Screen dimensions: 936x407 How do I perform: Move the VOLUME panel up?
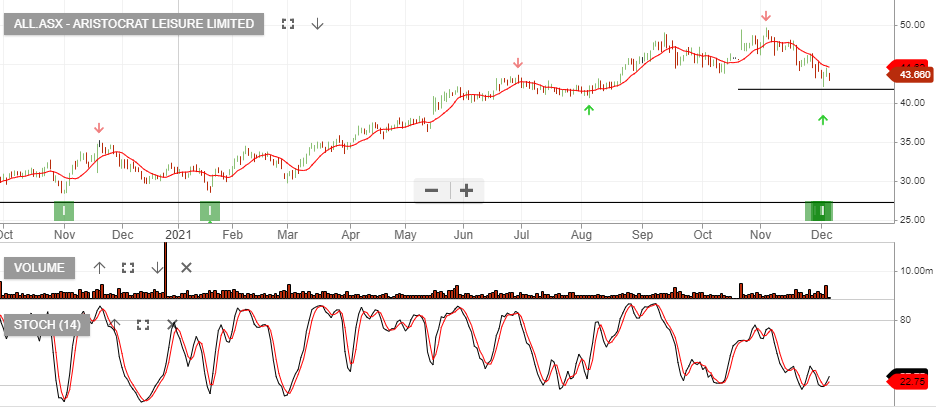99,267
